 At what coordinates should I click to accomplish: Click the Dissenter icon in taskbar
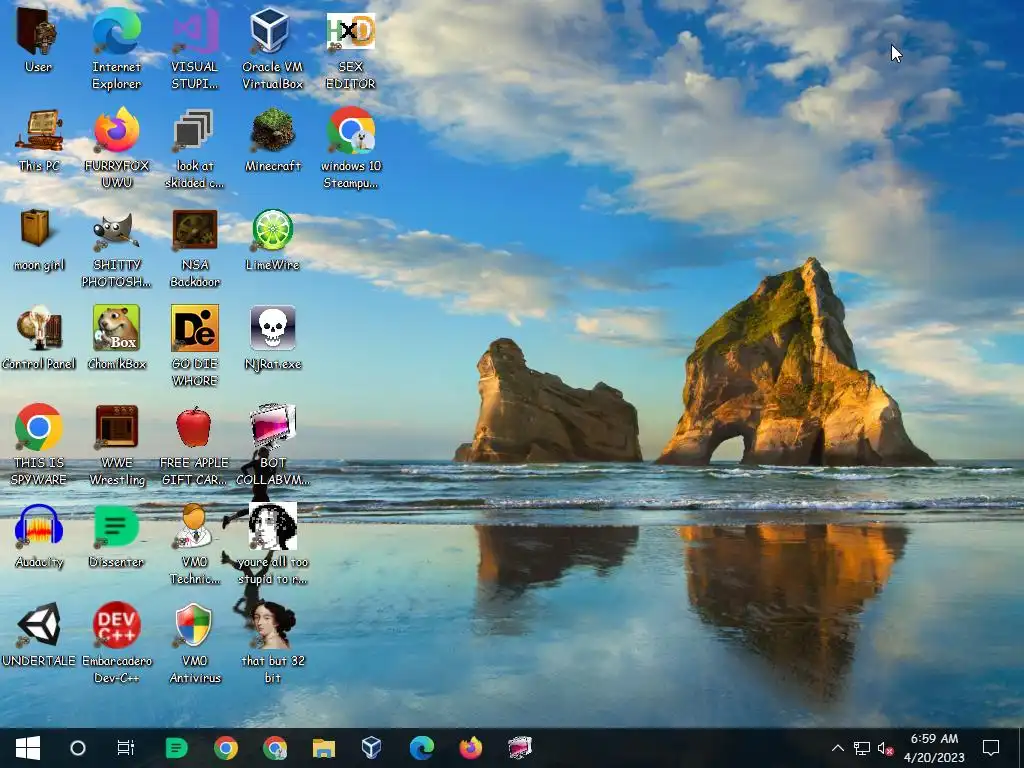point(176,748)
